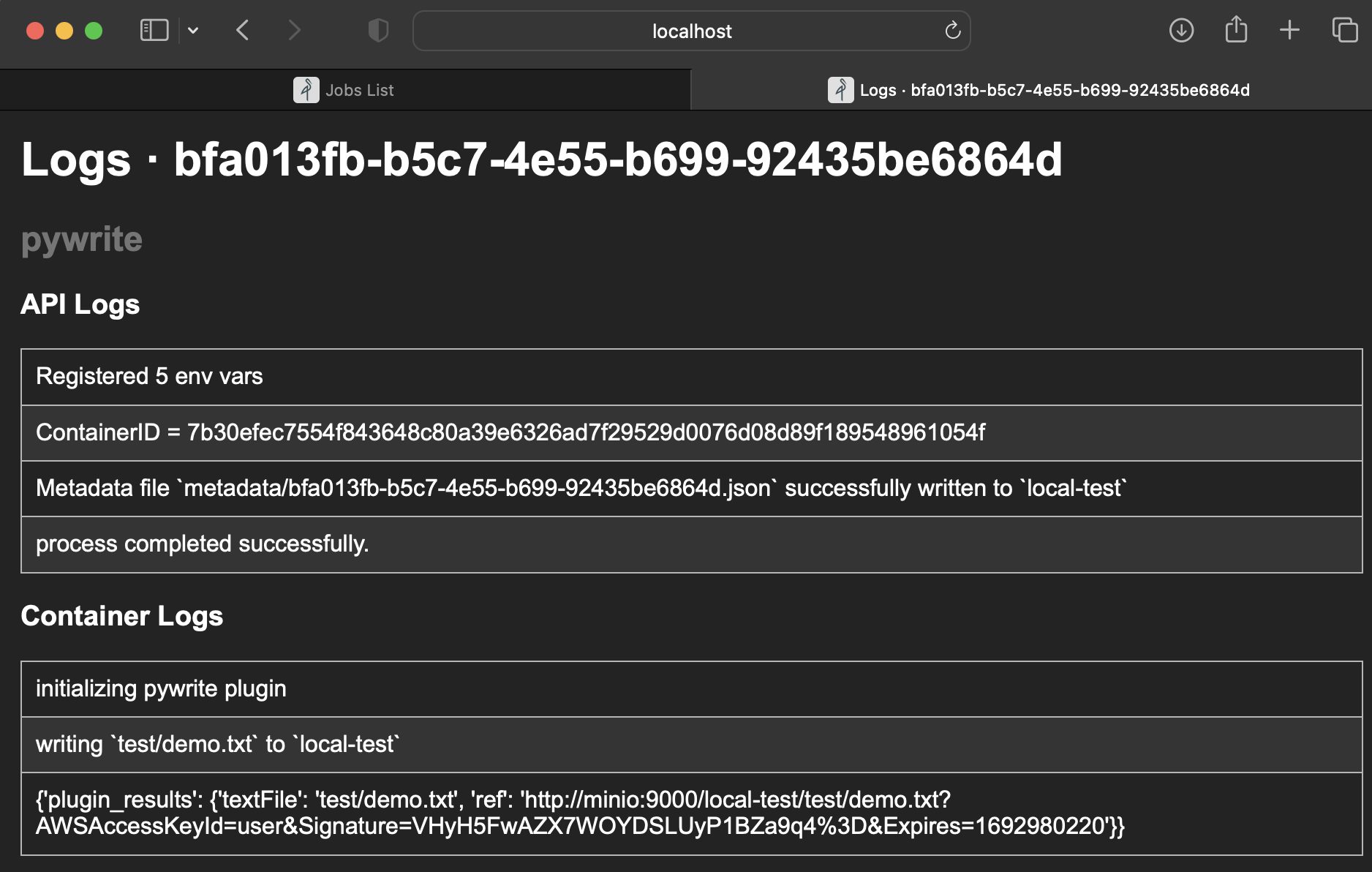Select the Metadata file written log row
The width and height of the screenshot is (1372, 872).
(x=691, y=488)
